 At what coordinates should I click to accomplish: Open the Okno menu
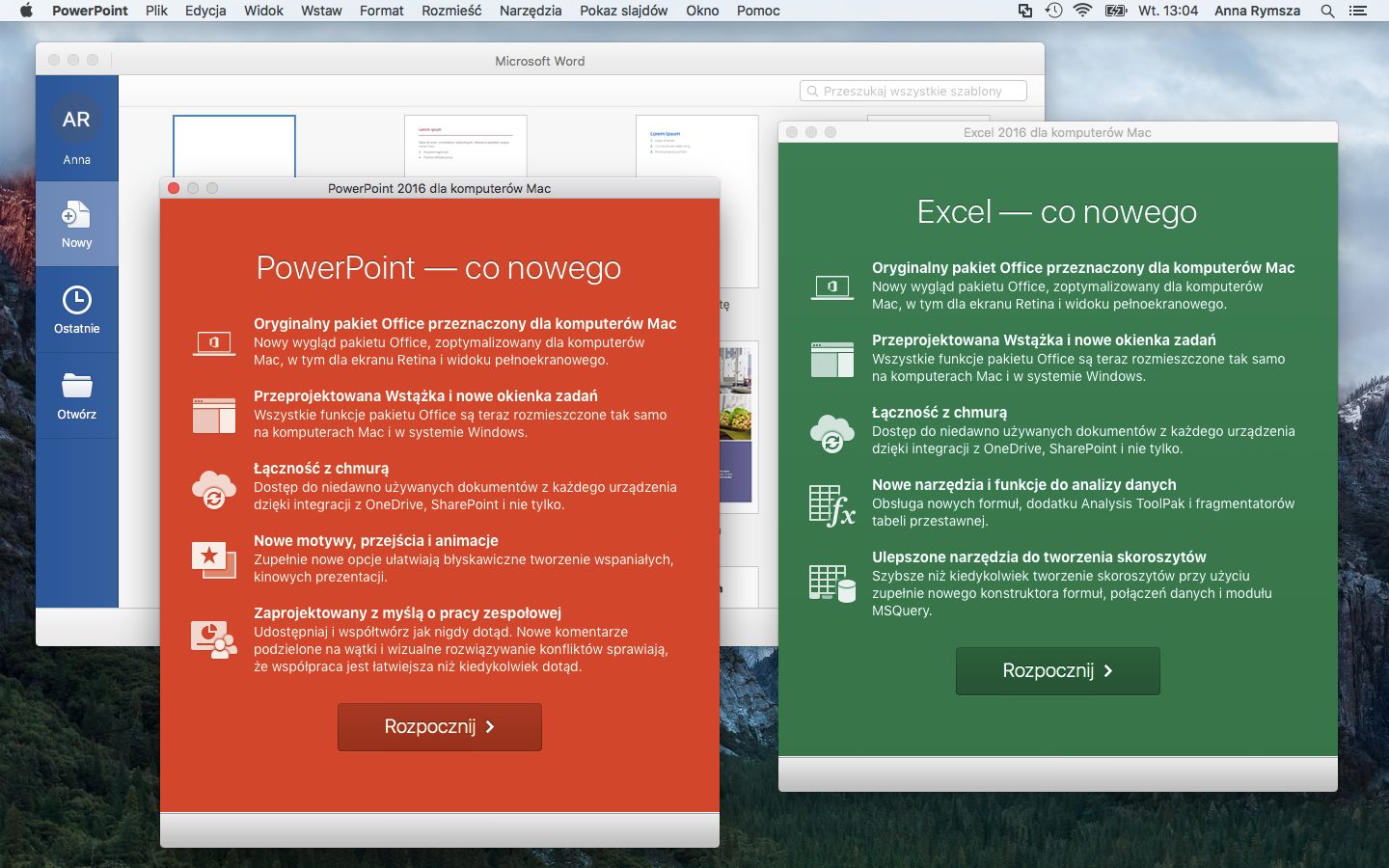[x=702, y=11]
